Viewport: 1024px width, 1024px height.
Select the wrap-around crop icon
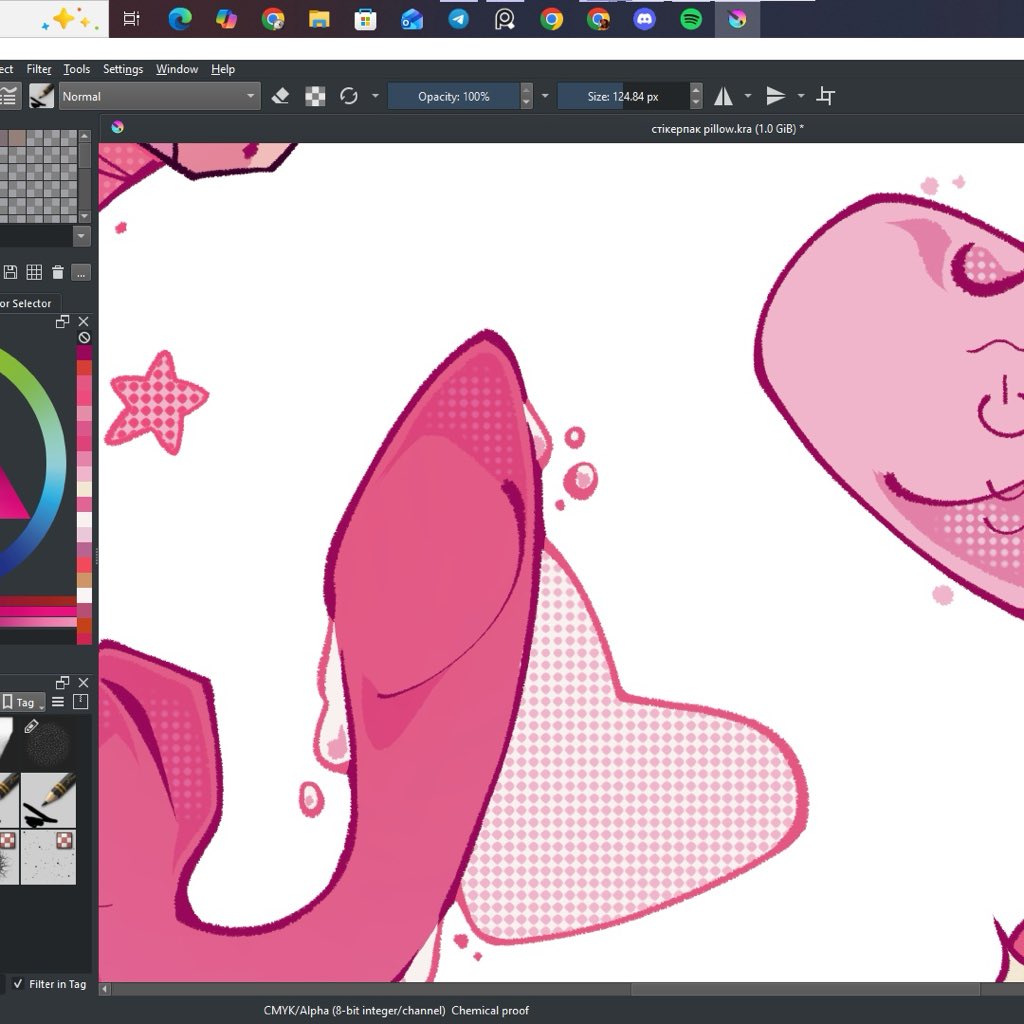point(825,97)
